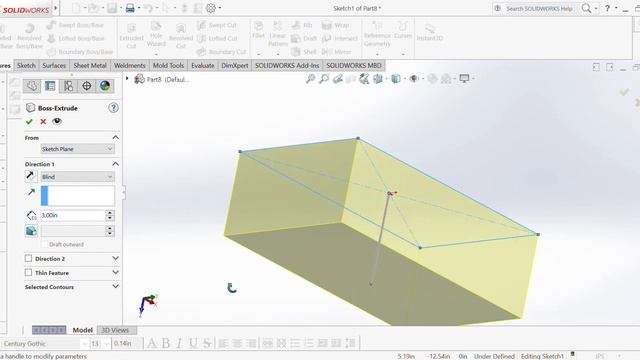Confirm Boss-Extrude with the green checkmark

click(29, 122)
